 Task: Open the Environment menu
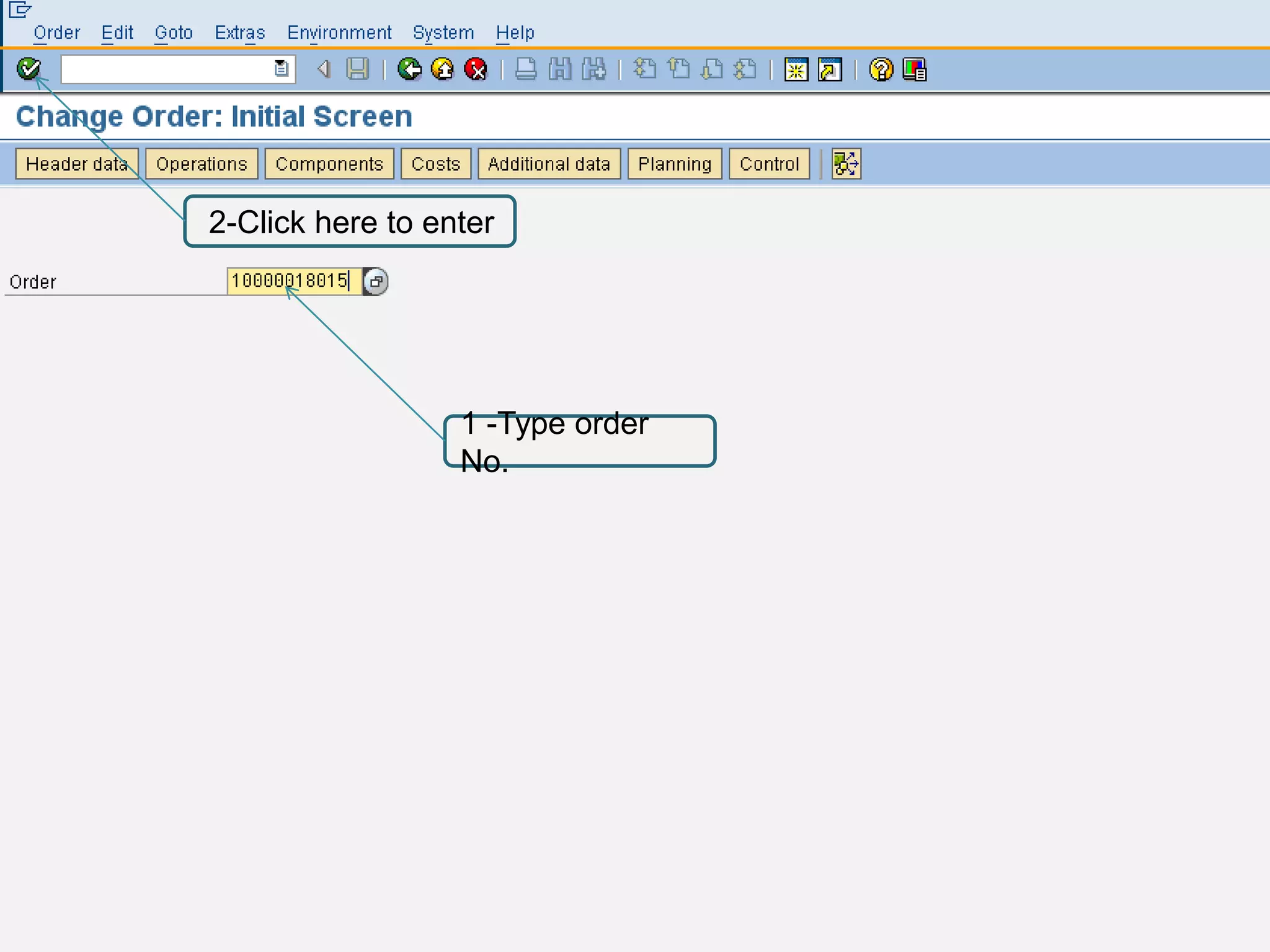[339, 32]
